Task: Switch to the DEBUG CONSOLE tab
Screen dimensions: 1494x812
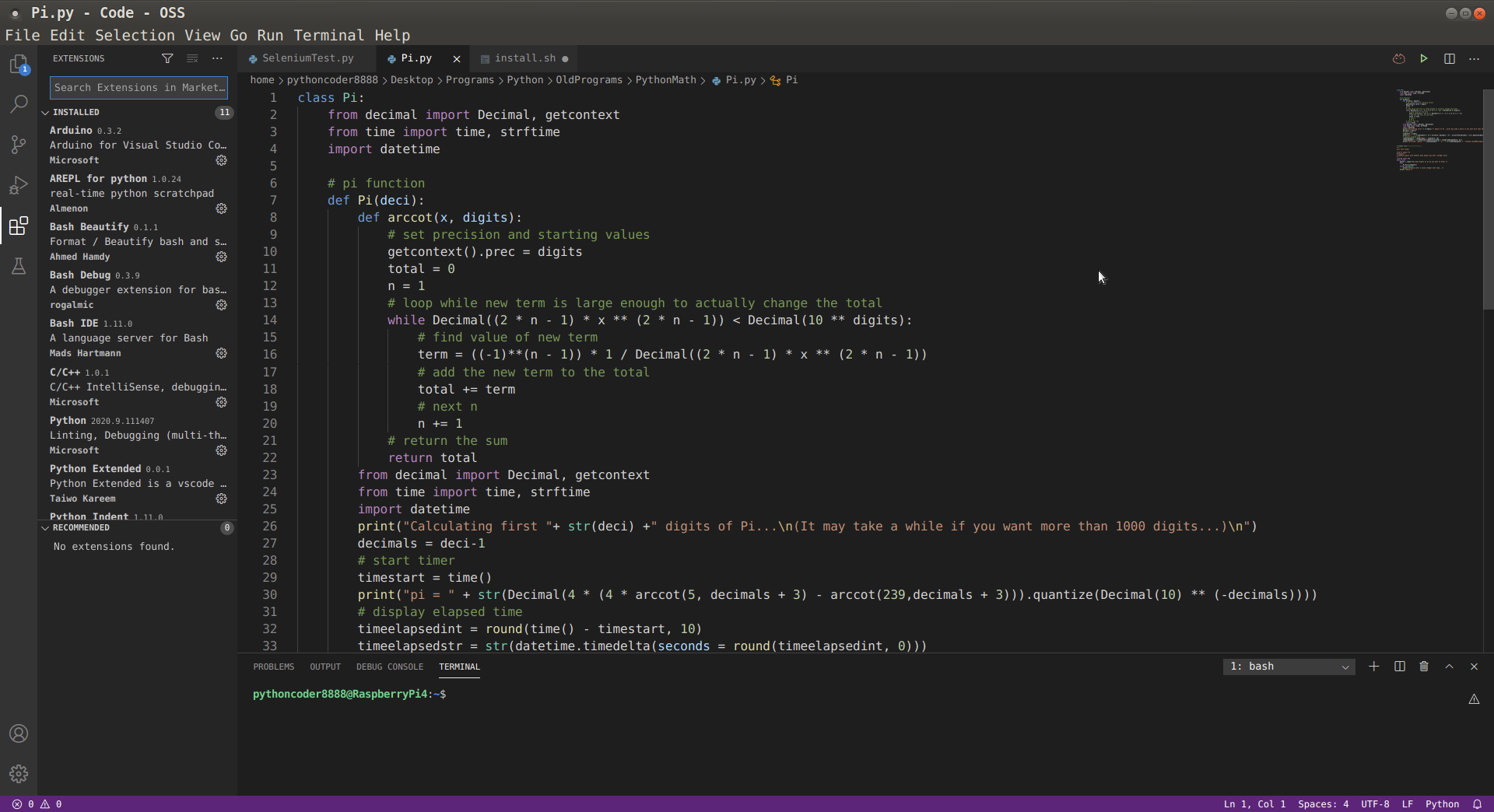Action: (x=390, y=667)
